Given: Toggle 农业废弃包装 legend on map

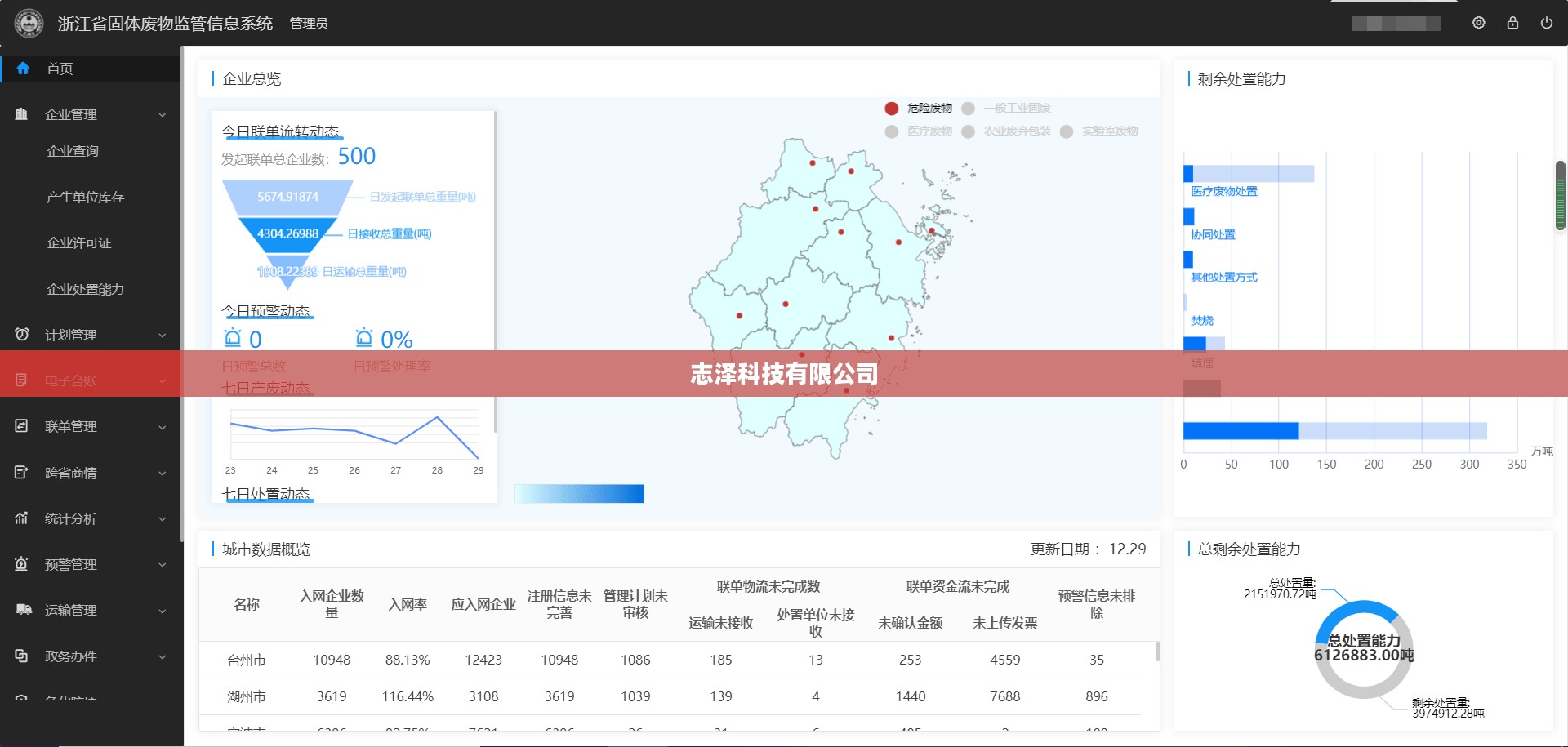Looking at the screenshot, I should pos(1006,131).
